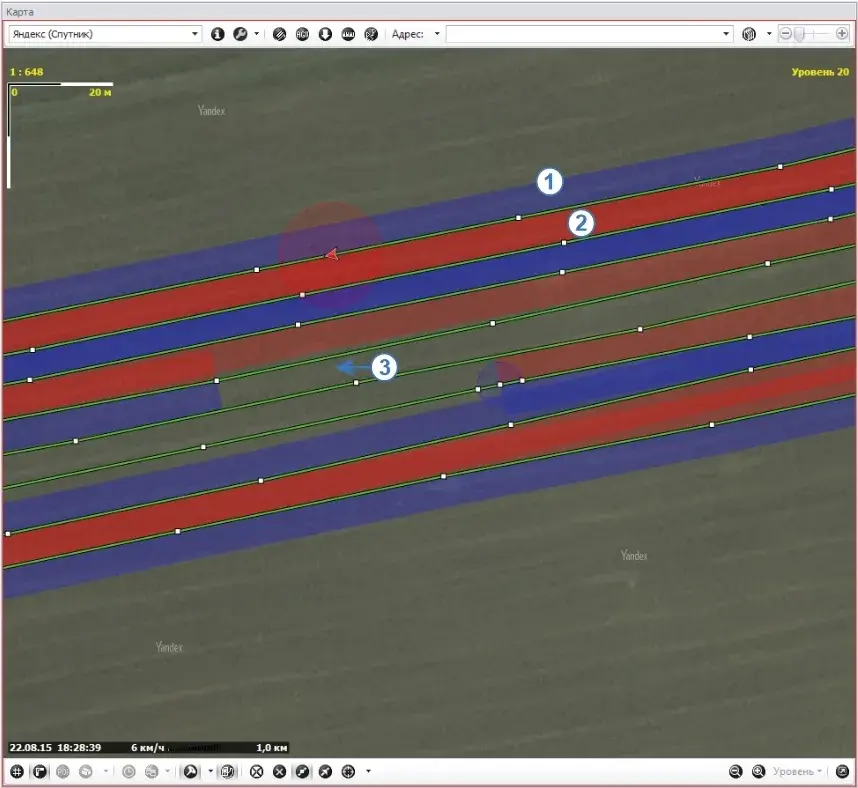Open the dropdown arrow beside the Адрес label

437,34
